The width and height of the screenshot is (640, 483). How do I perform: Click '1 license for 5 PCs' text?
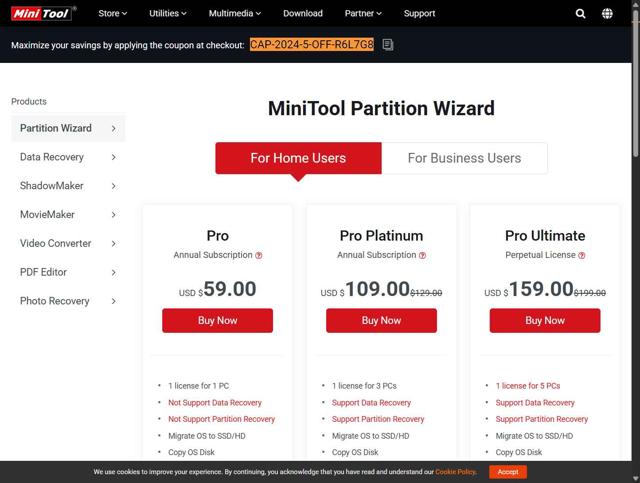click(528, 386)
